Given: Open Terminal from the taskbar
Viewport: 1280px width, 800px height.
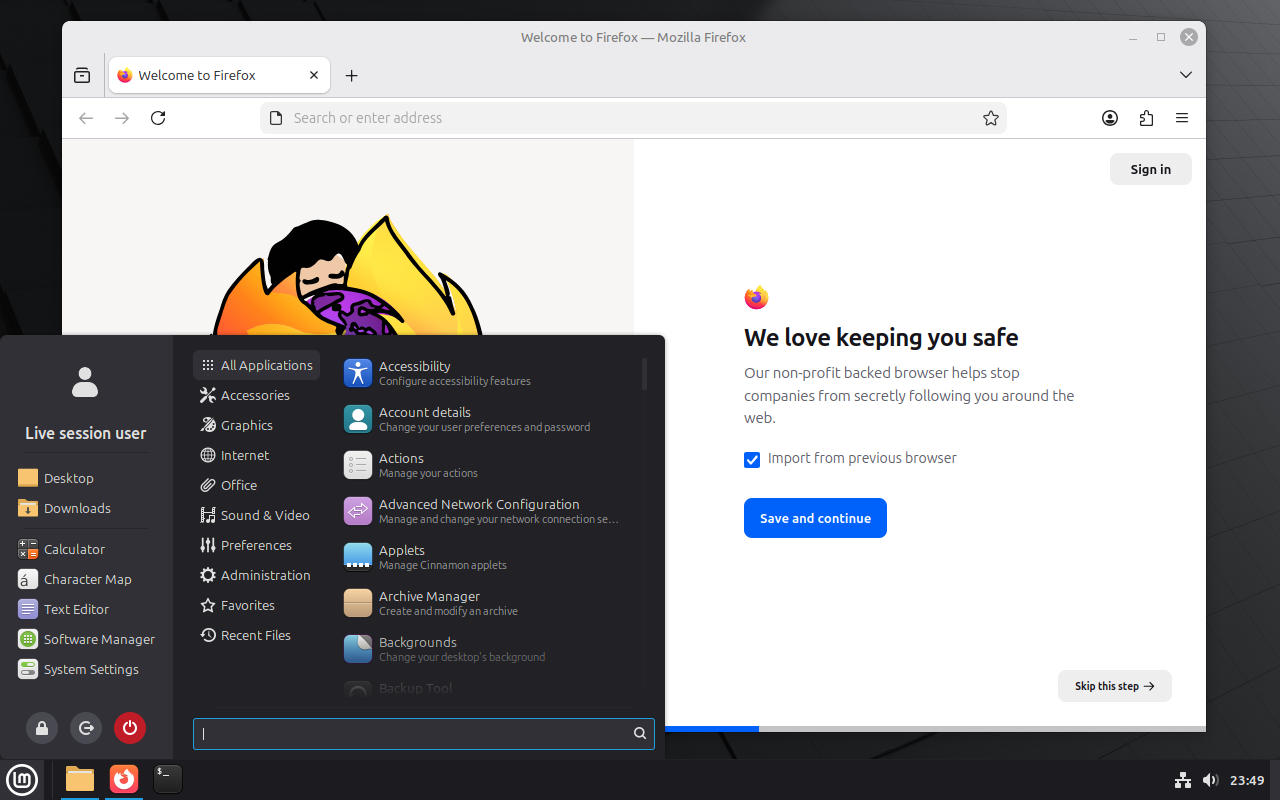Looking at the screenshot, I should click(167, 779).
